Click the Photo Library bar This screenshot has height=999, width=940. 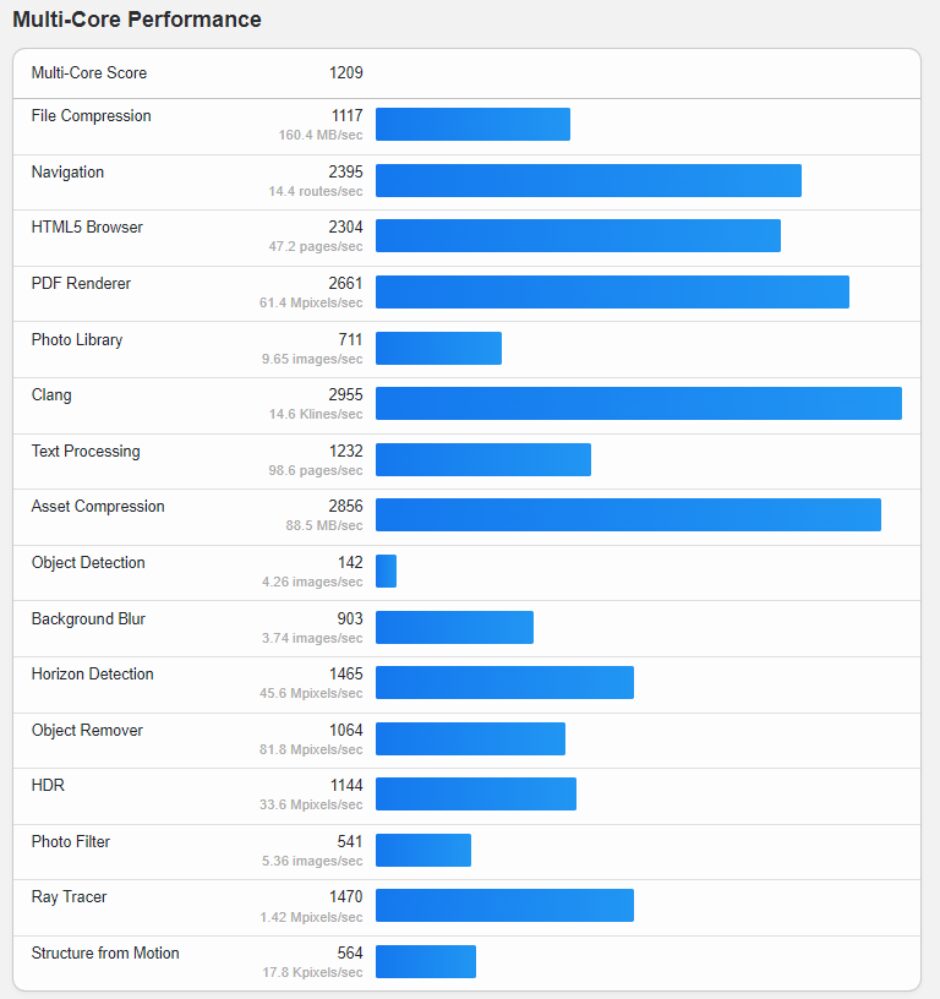pos(438,348)
